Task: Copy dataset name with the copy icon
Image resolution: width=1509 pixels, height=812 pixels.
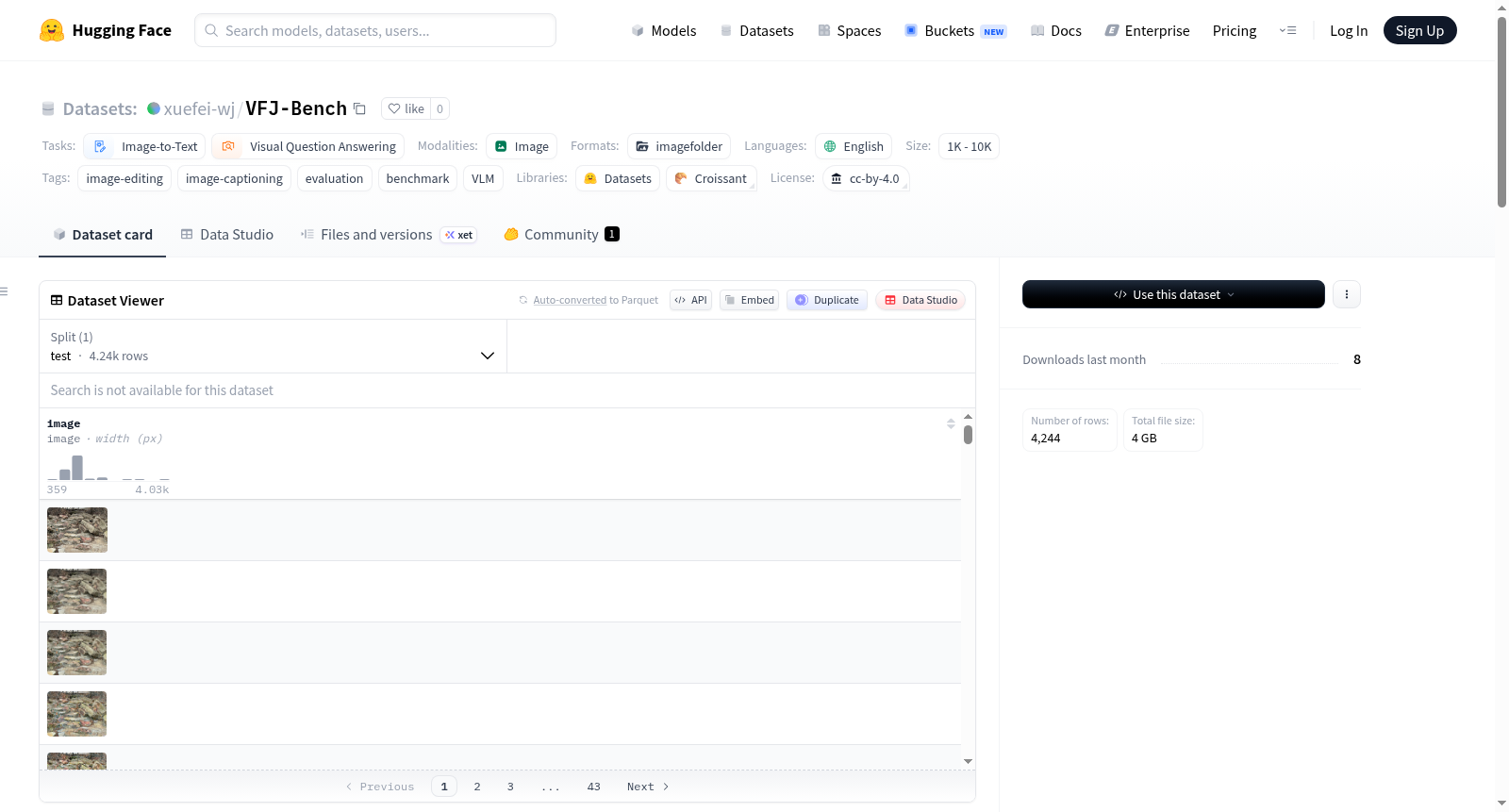Action: click(359, 108)
